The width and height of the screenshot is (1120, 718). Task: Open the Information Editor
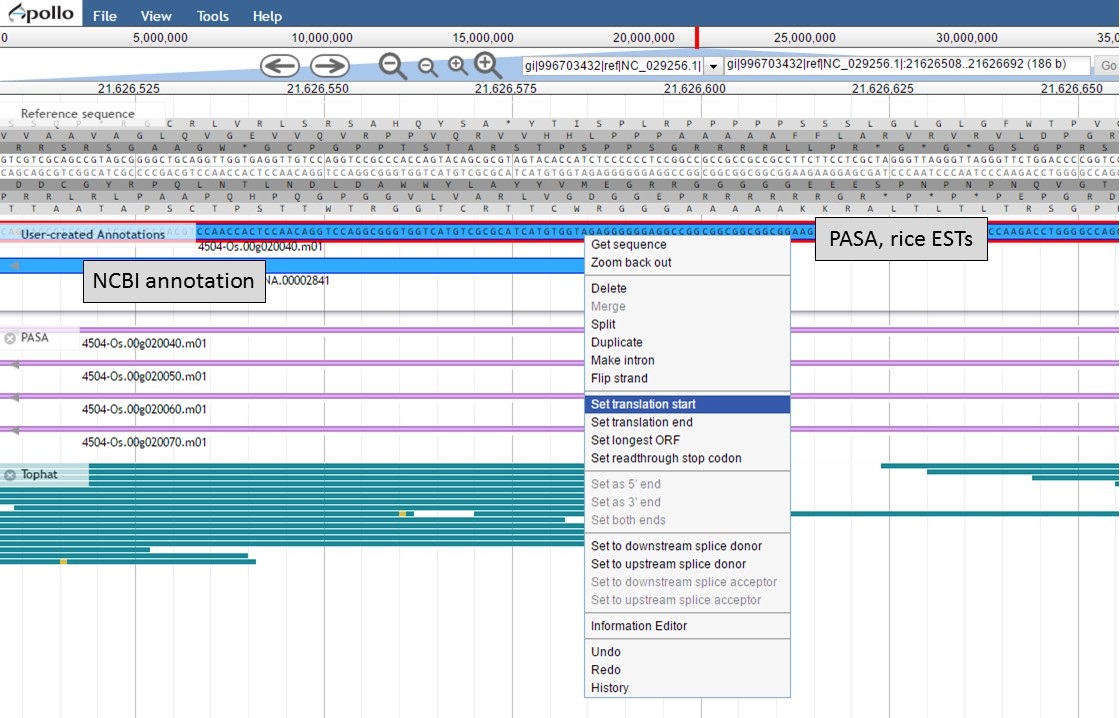coord(687,626)
